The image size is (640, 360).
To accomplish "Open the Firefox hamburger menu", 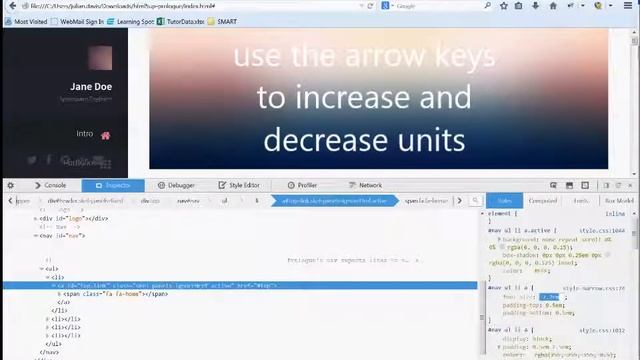I will pos(628,6).
